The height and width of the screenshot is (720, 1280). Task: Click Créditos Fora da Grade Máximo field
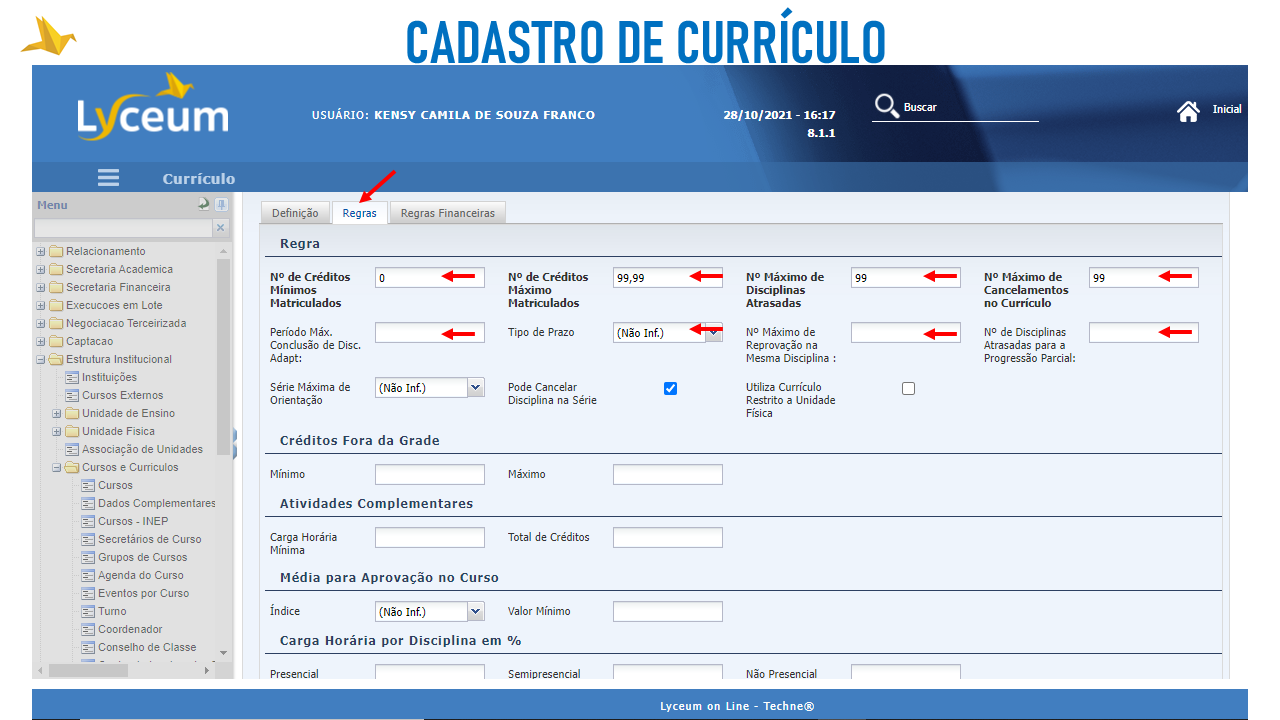point(668,474)
